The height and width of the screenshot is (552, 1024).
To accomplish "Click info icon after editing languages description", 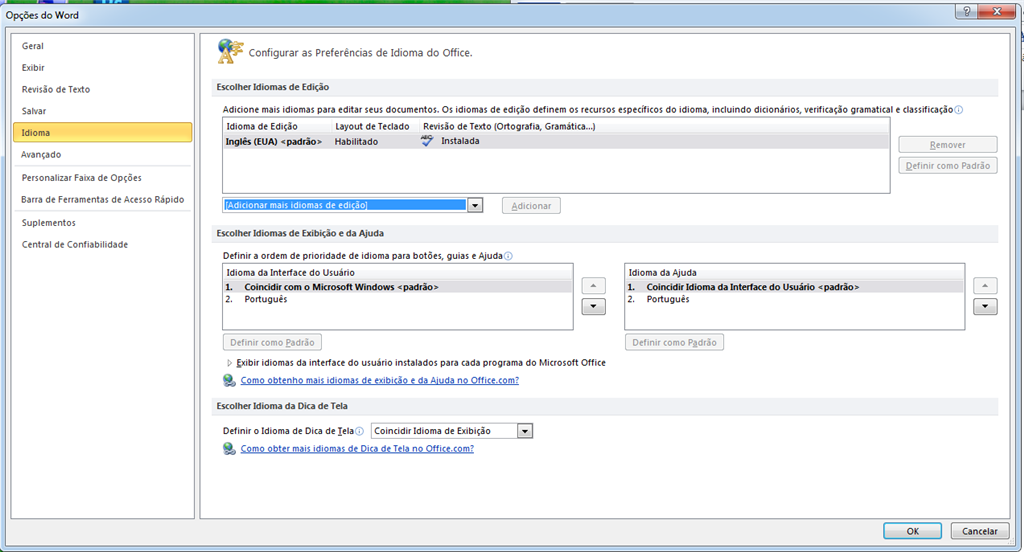I will pos(959,110).
